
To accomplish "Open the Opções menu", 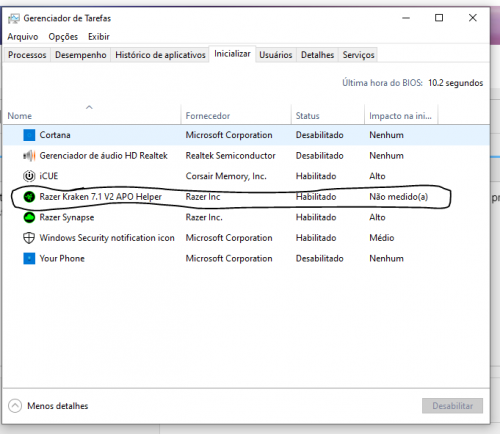I will [x=63, y=37].
